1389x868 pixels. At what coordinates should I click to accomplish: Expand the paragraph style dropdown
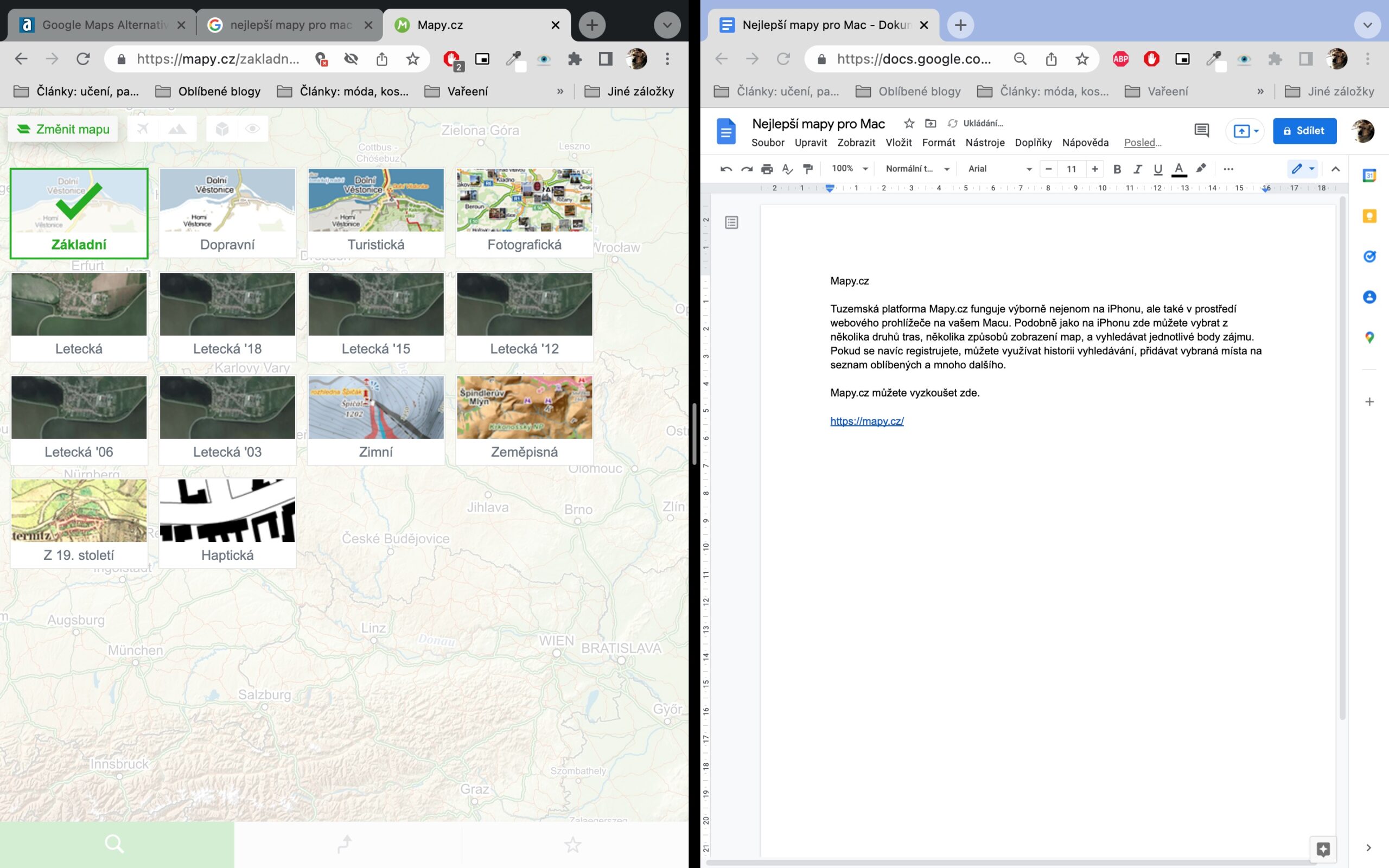tap(917, 169)
